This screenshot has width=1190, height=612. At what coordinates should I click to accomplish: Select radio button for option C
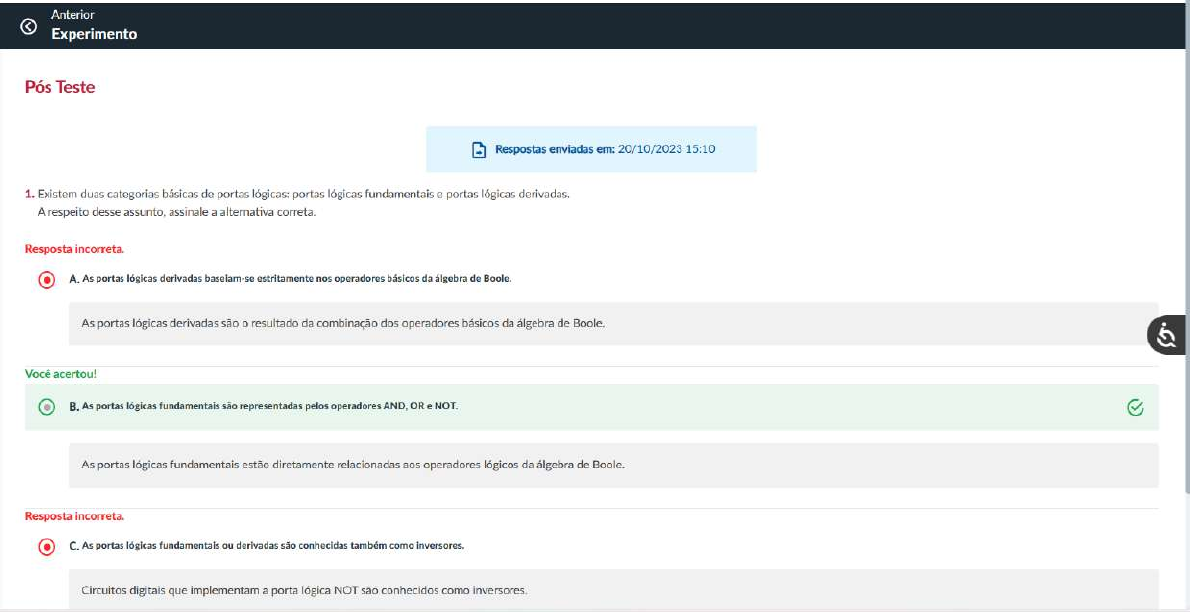[x=46, y=547]
